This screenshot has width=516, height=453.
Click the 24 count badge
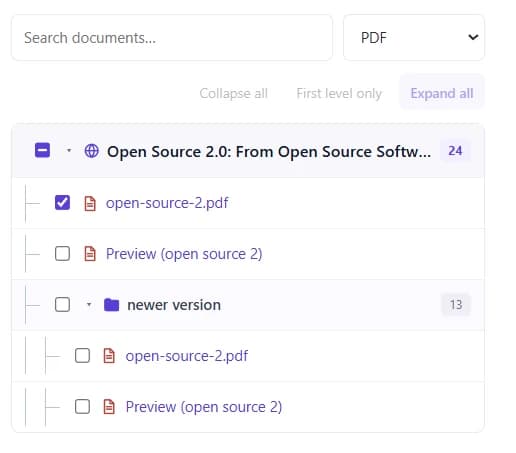pyautogui.click(x=455, y=151)
